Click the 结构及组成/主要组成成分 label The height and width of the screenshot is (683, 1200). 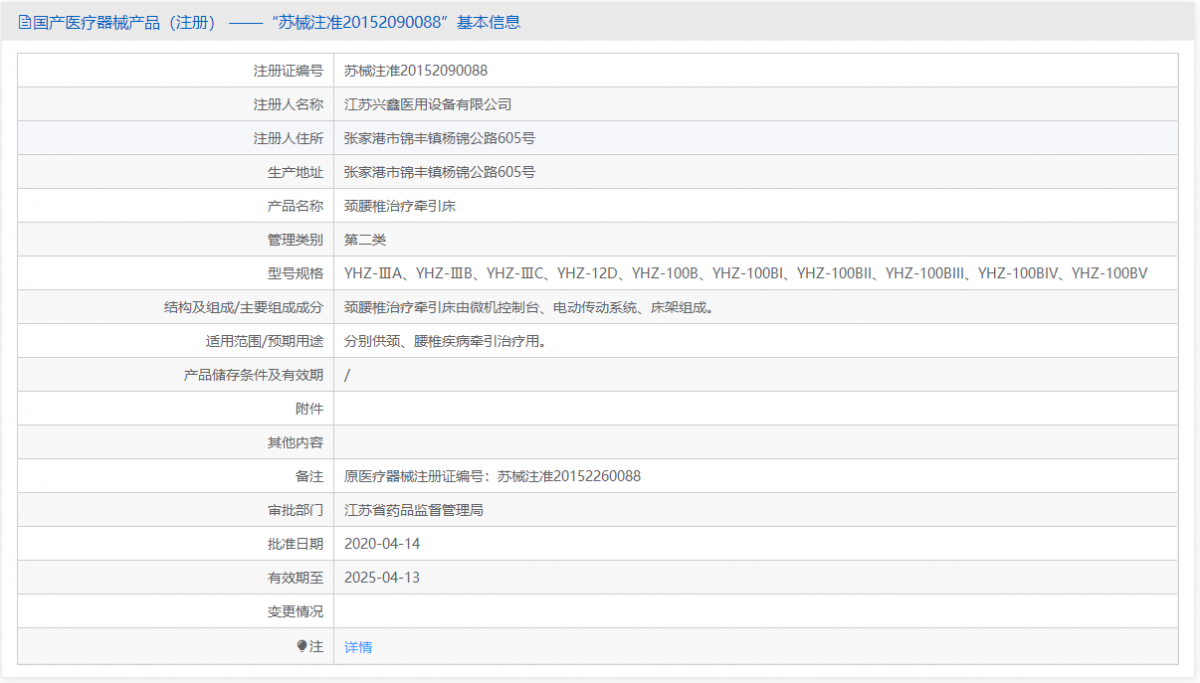244,307
